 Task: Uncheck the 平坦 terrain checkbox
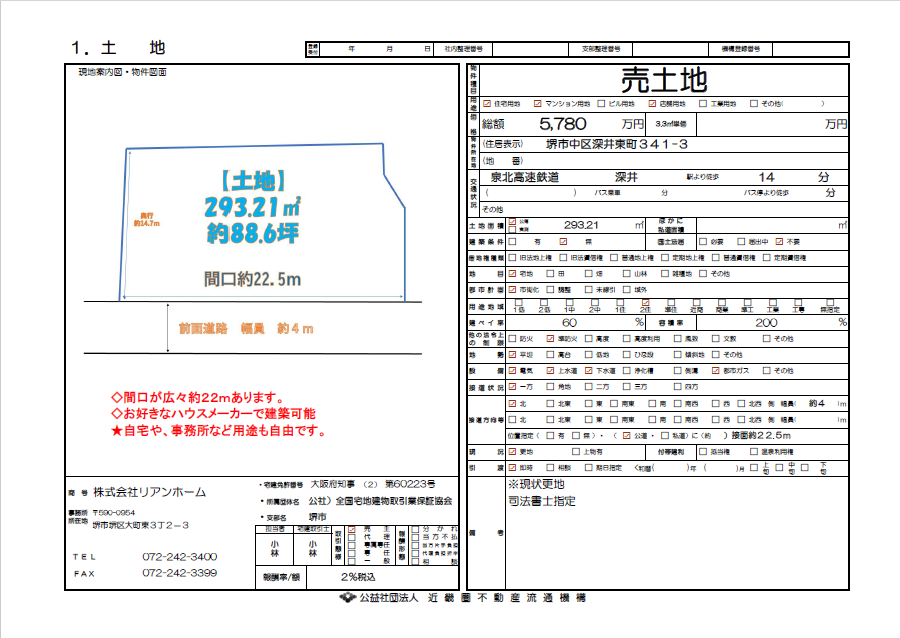pos(513,355)
